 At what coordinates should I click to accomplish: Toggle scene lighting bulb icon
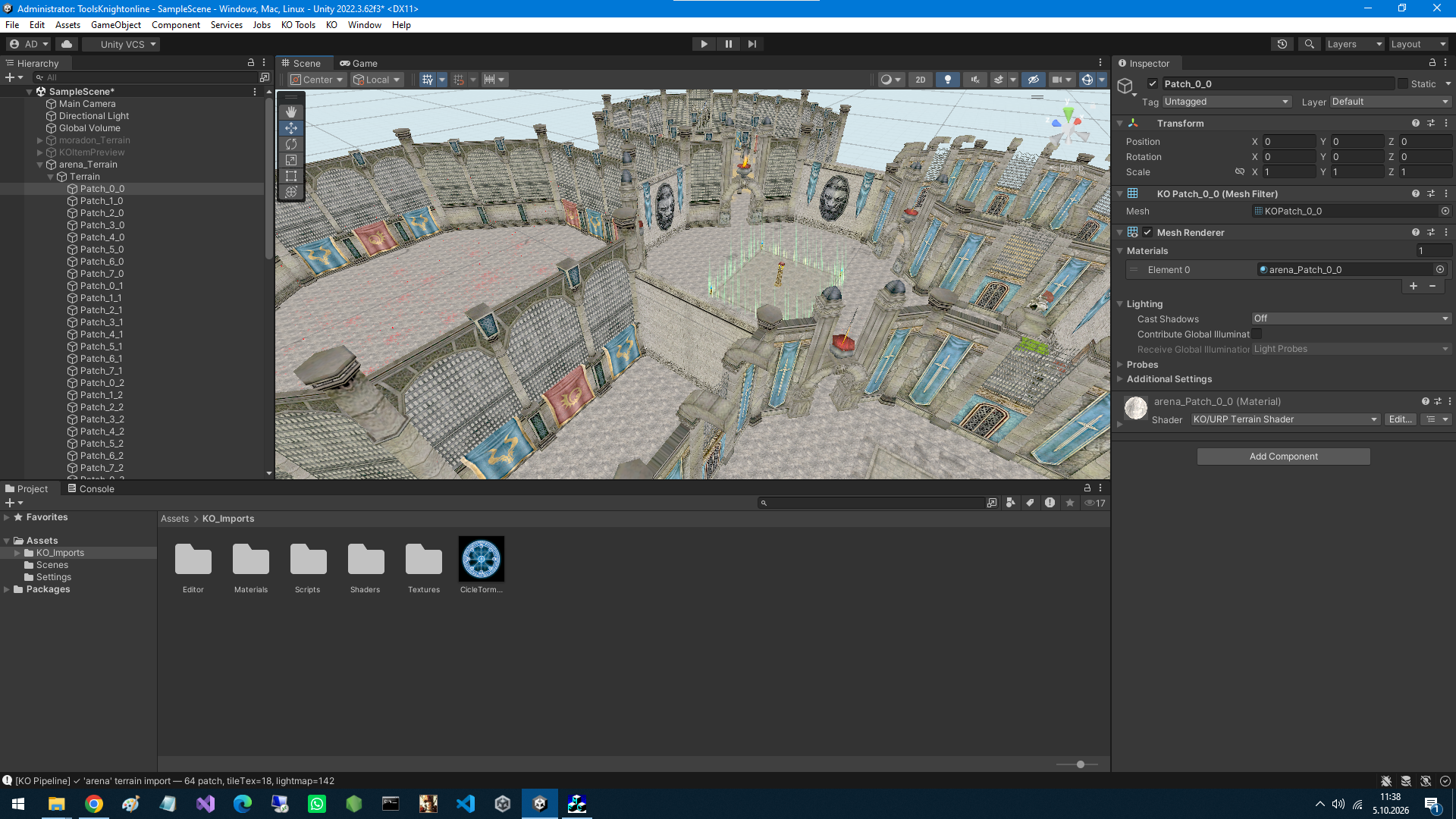948,80
